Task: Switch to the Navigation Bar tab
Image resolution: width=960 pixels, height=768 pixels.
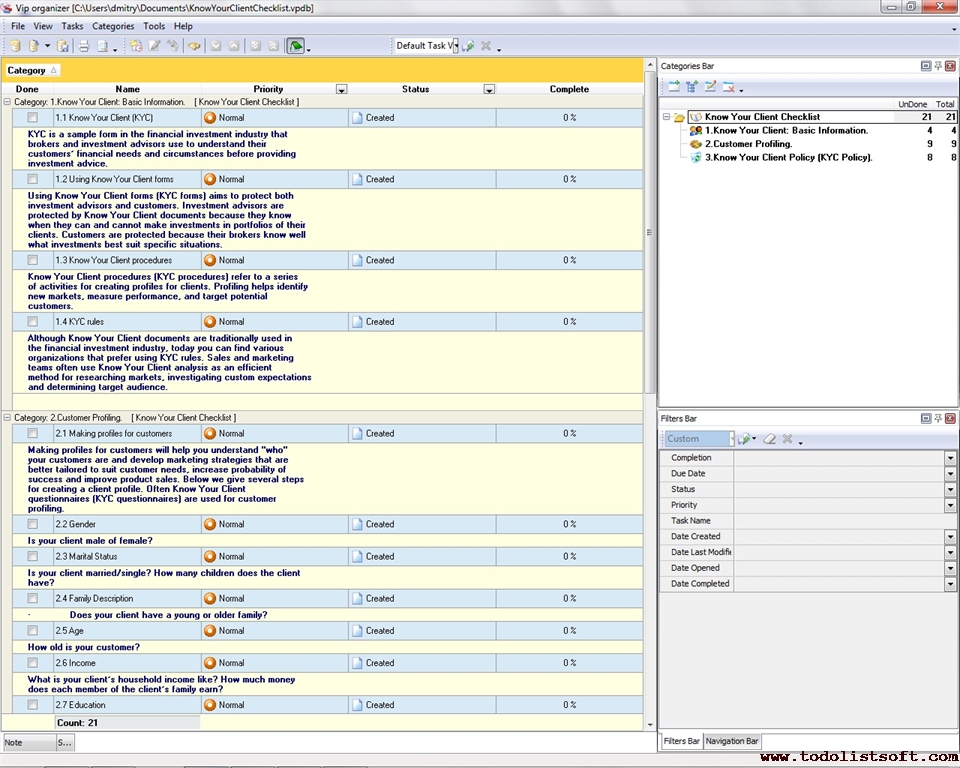Action: [x=732, y=741]
